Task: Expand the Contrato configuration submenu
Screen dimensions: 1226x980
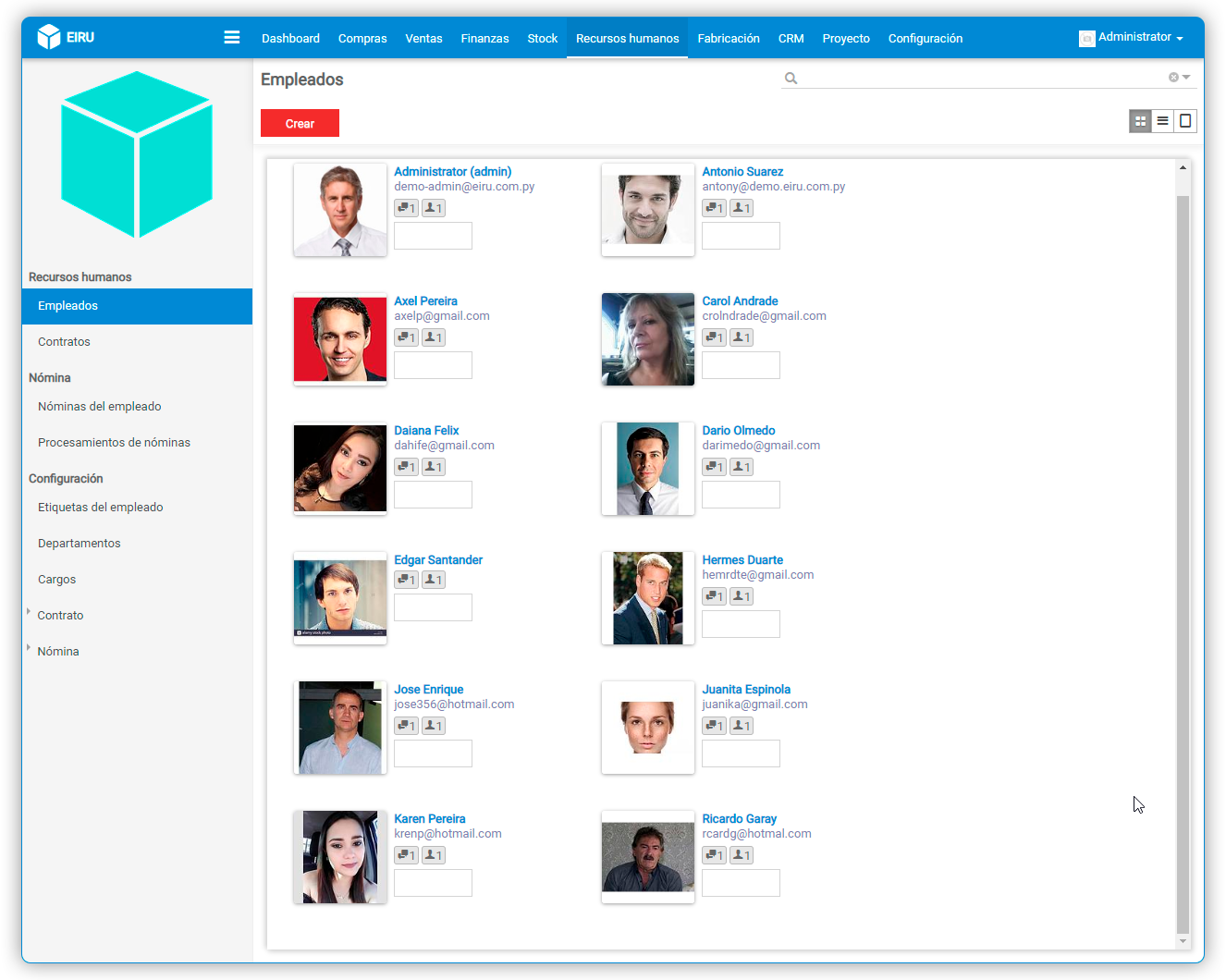Action: click(30, 612)
